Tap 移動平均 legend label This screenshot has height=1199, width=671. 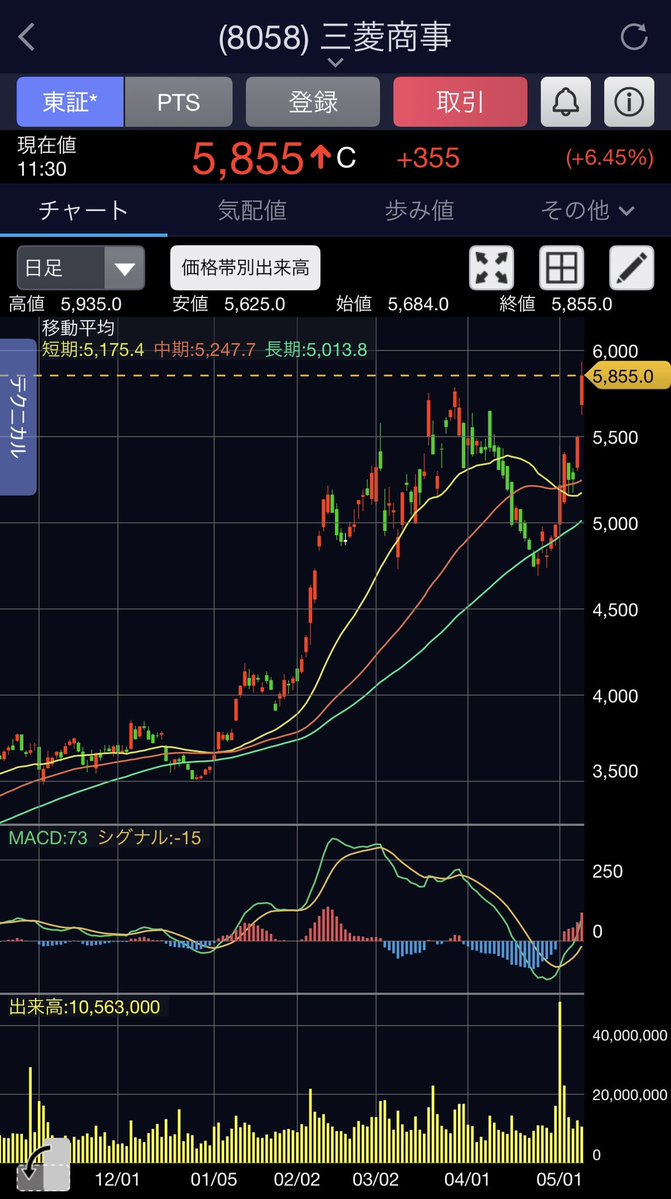point(78,329)
